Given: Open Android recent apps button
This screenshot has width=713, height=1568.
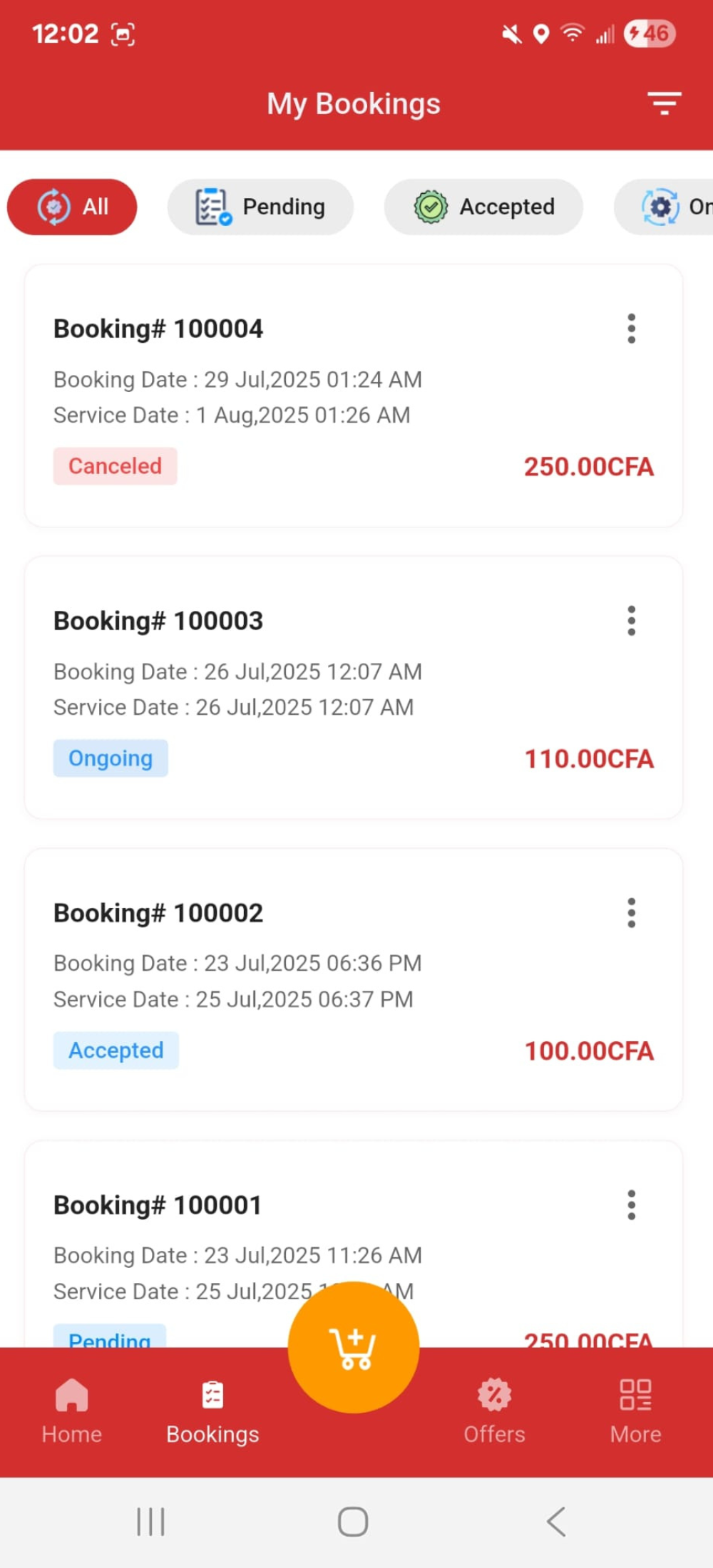Looking at the screenshot, I should (x=150, y=1522).
